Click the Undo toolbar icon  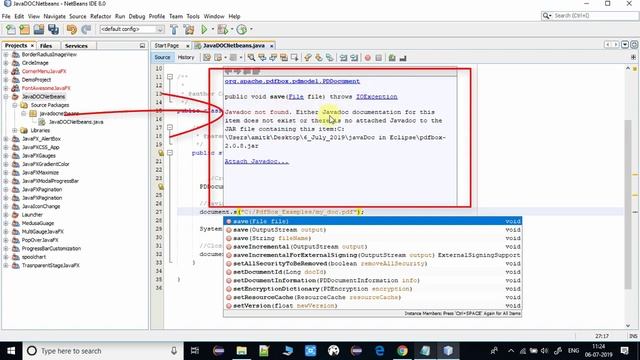72,29
